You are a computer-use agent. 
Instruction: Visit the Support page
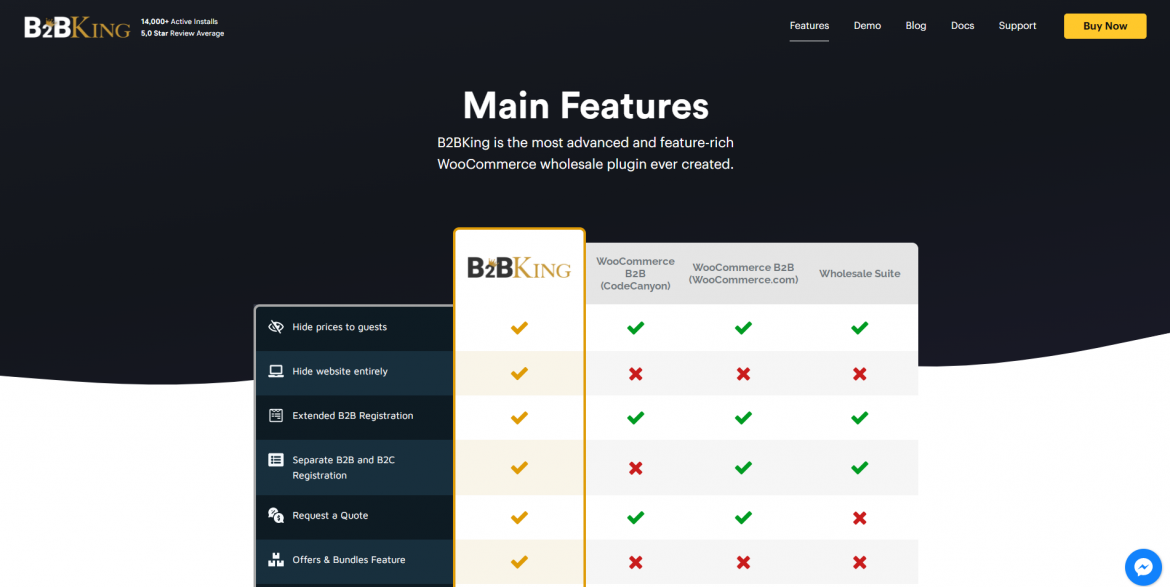tap(1017, 26)
